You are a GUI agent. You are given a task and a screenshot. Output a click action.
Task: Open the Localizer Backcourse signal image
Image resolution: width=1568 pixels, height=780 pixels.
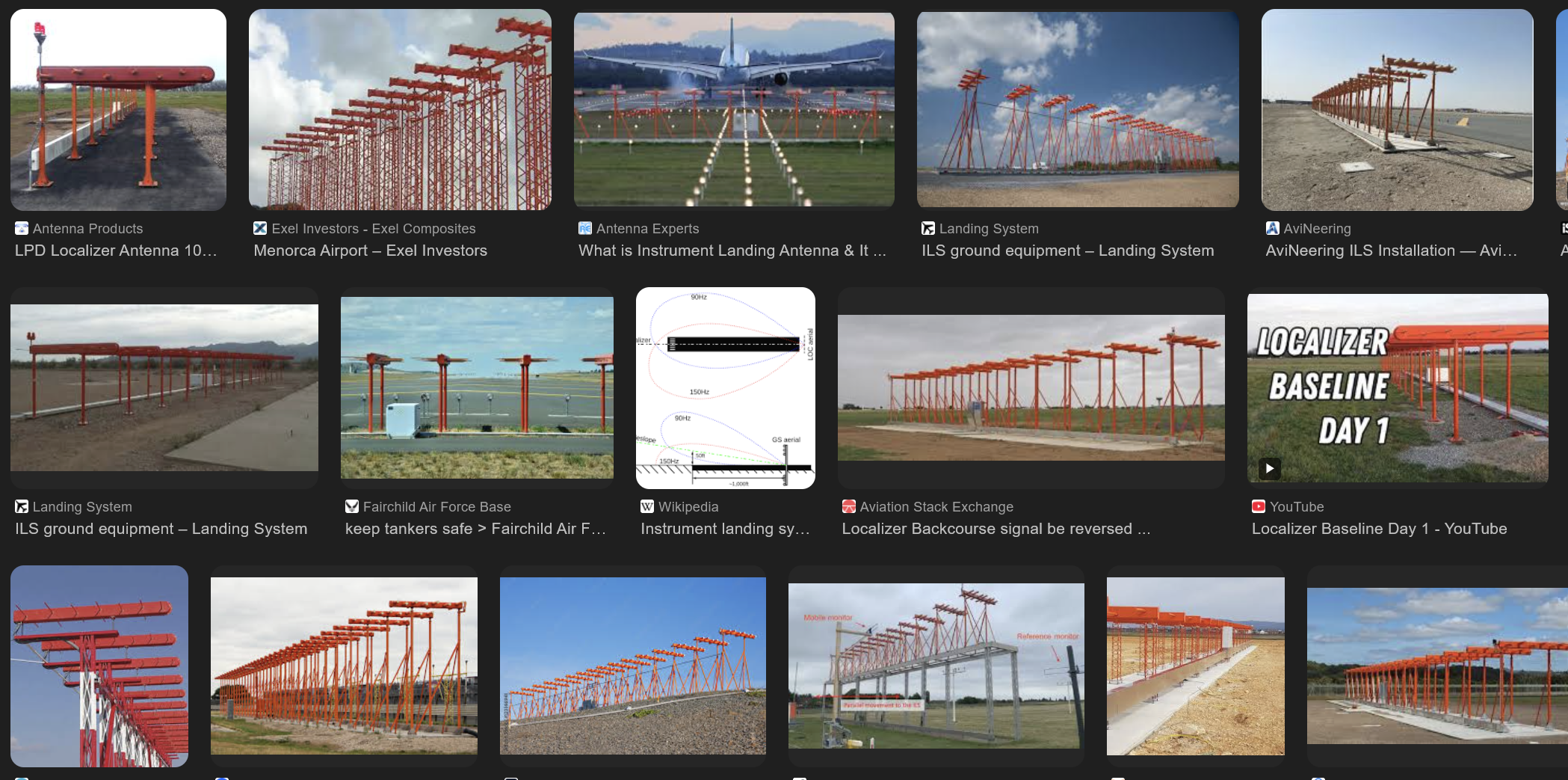1031,388
